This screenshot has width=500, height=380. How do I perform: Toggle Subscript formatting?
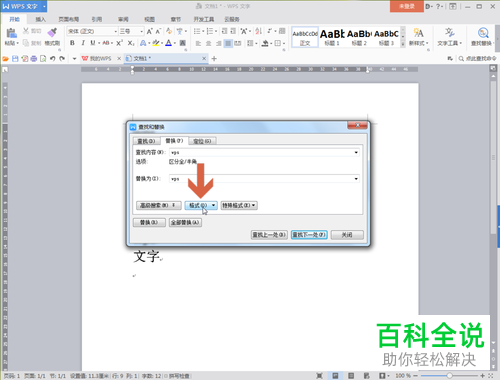[131, 43]
